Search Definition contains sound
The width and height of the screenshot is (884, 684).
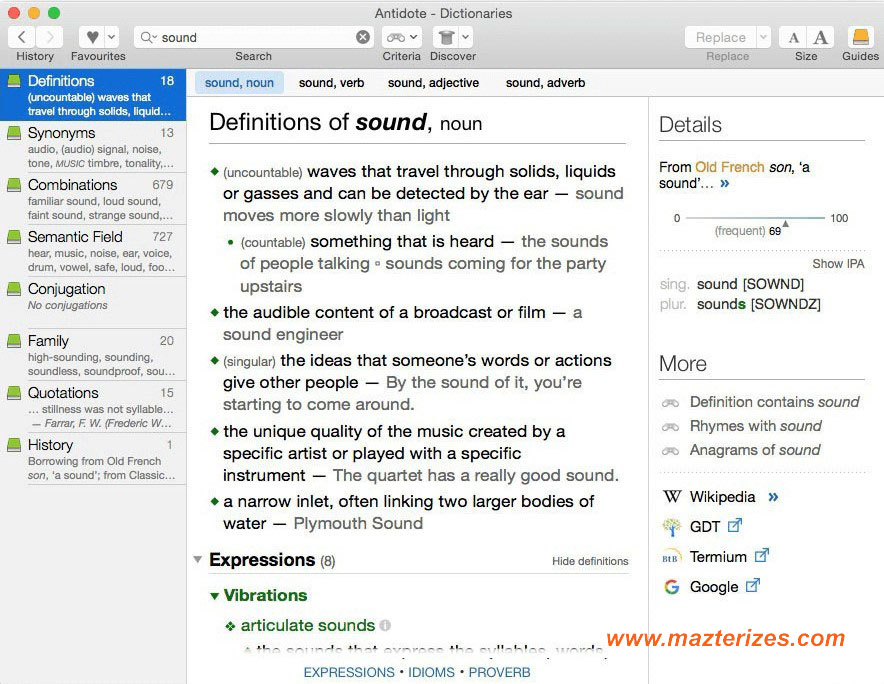coord(774,401)
